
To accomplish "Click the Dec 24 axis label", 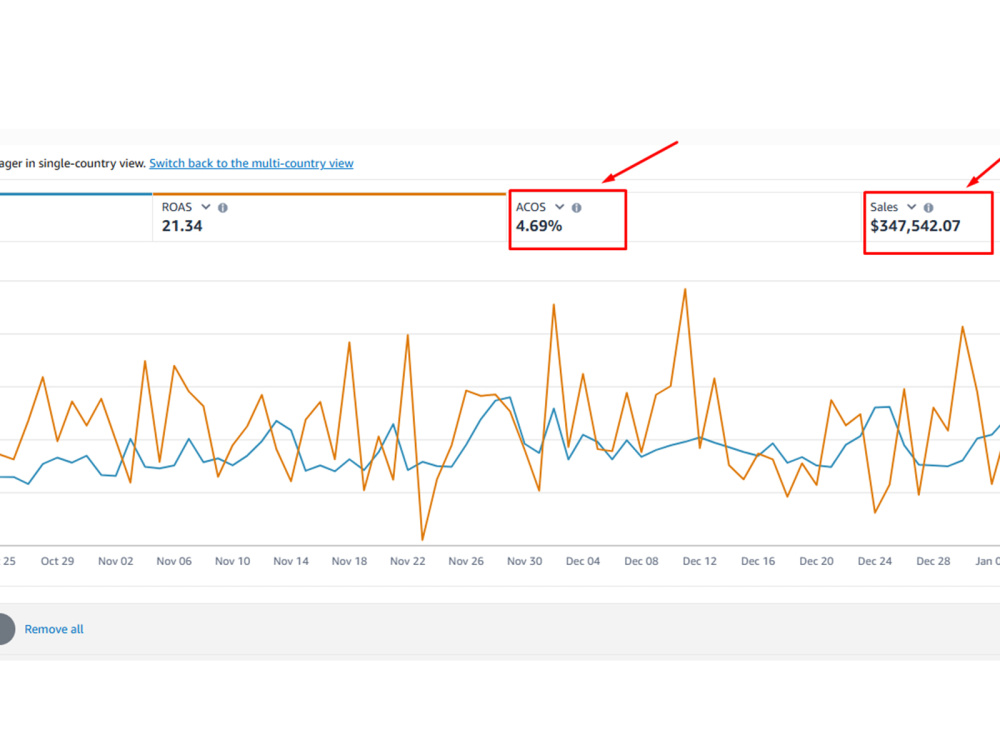I will pos(875,561).
